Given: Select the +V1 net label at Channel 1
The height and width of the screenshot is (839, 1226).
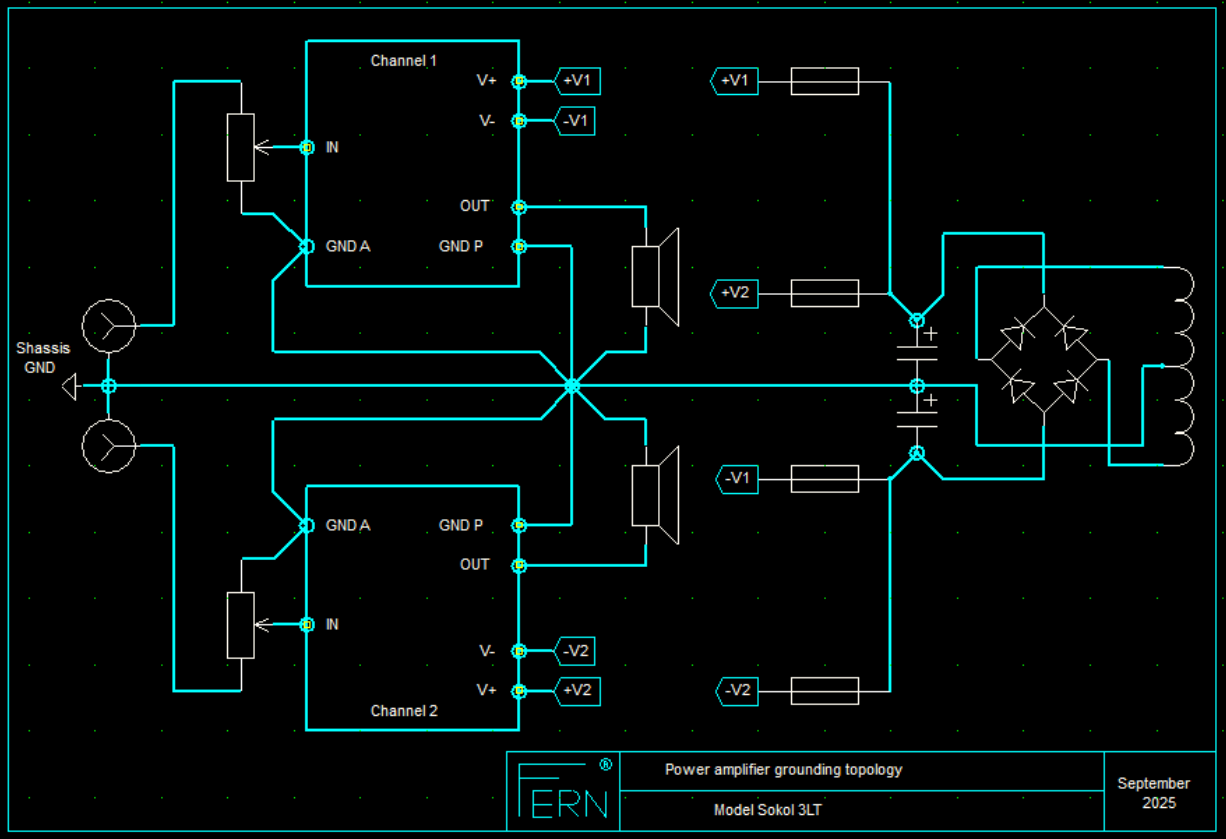Looking at the screenshot, I should [577, 81].
